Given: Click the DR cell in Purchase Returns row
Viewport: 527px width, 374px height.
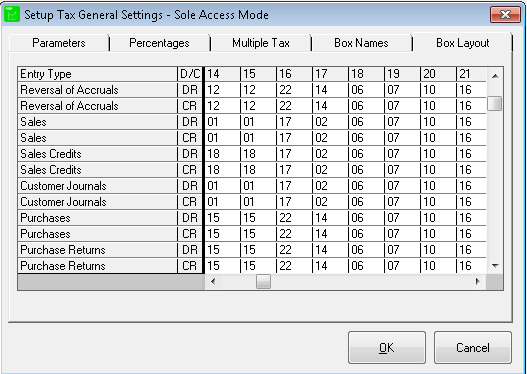Looking at the screenshot, I should pyautogui.click(x=190, y=250).
